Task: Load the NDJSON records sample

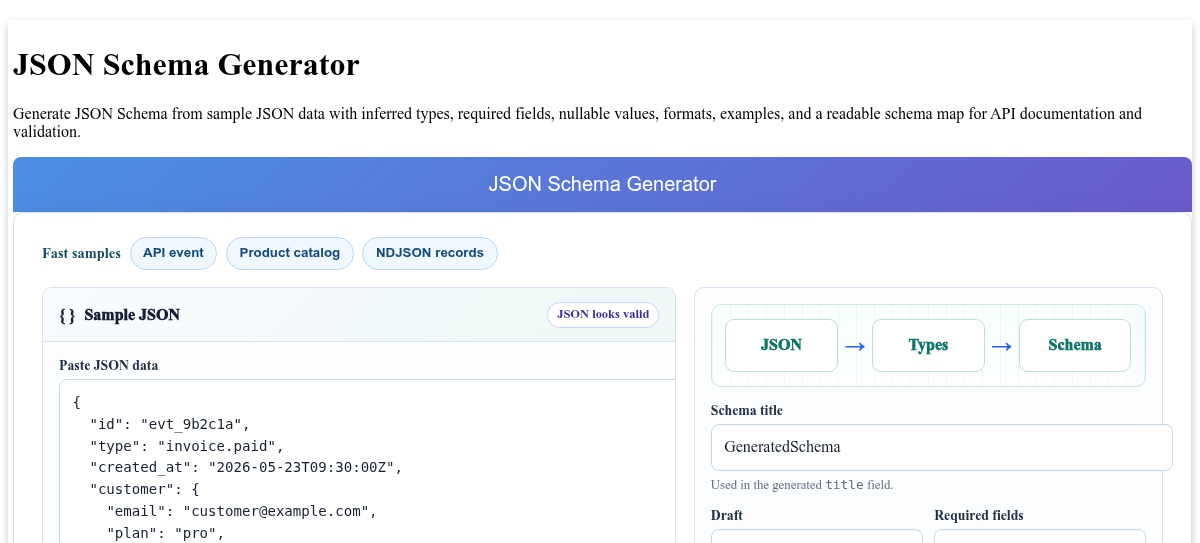Action: point(430,253)
